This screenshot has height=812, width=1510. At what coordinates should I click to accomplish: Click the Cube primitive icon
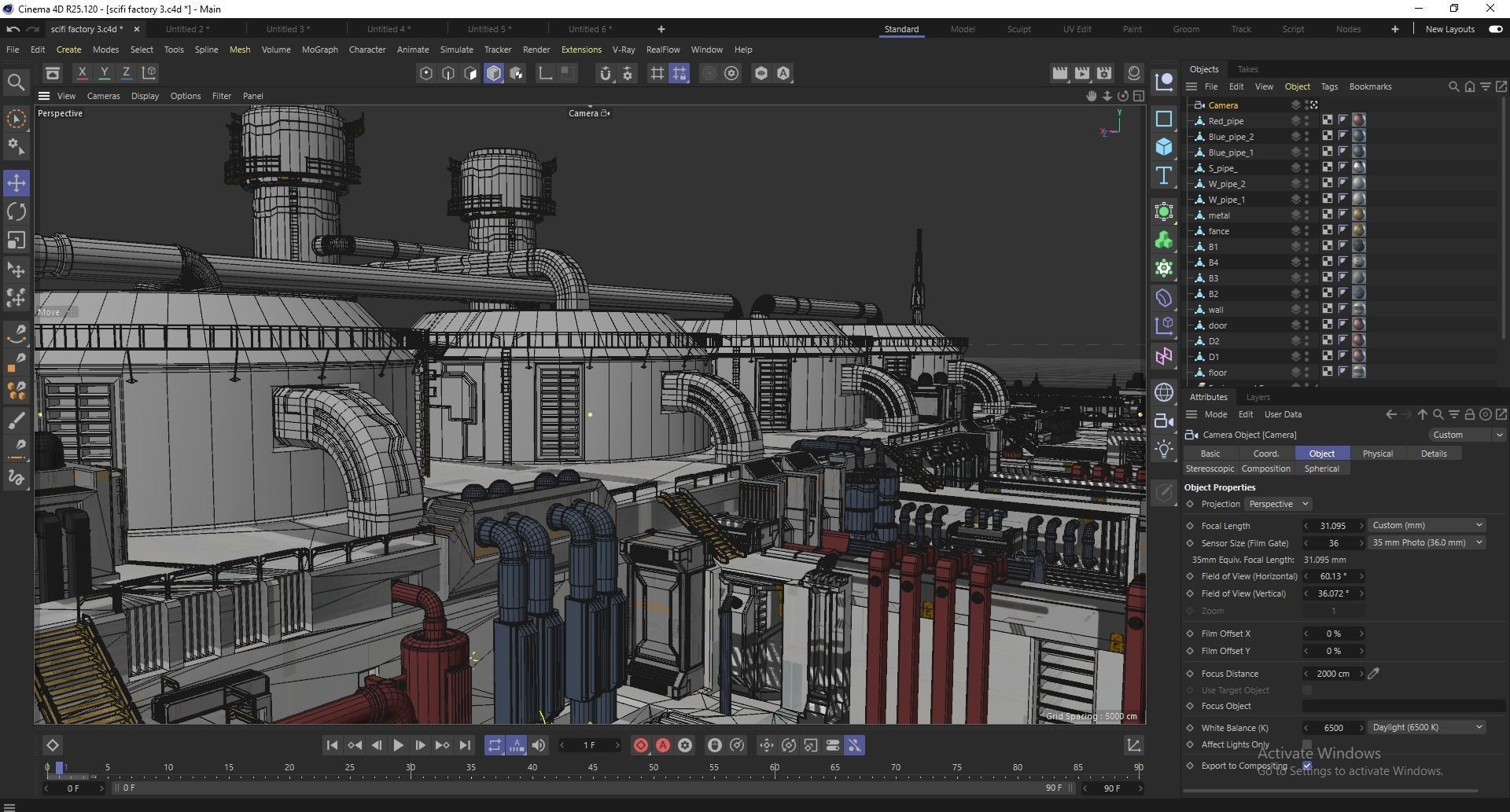(1164, 147)
